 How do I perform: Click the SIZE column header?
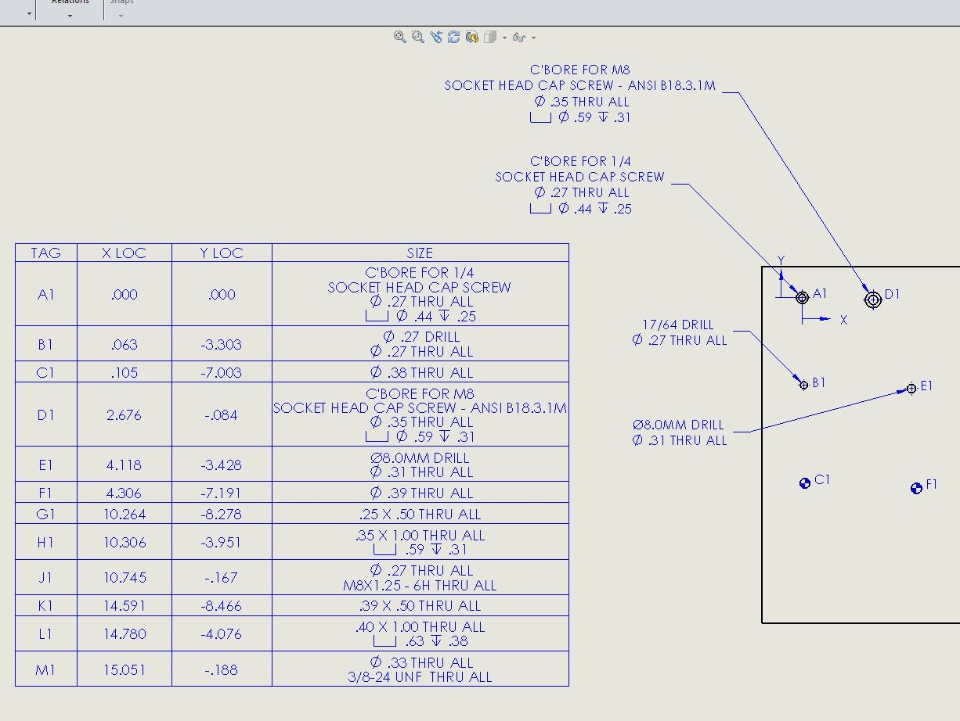click(420, 253)
